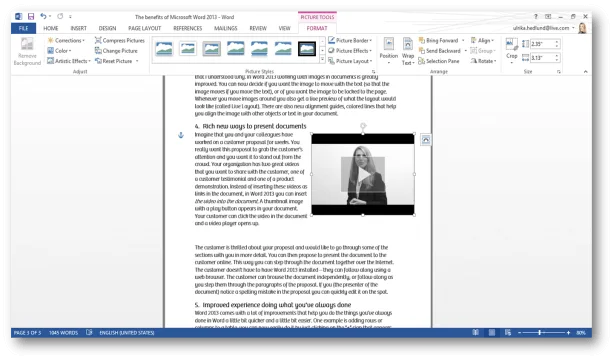Screen dimensions: 614x361
Task: Click the Layout Options button beside the image
Action: [426, 140]
